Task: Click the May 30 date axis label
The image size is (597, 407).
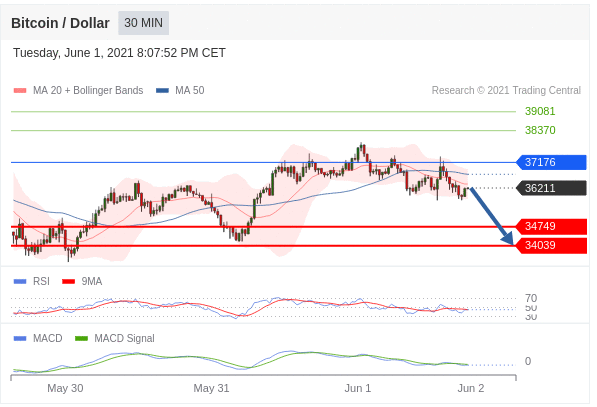Action: [x=65, y=388]
